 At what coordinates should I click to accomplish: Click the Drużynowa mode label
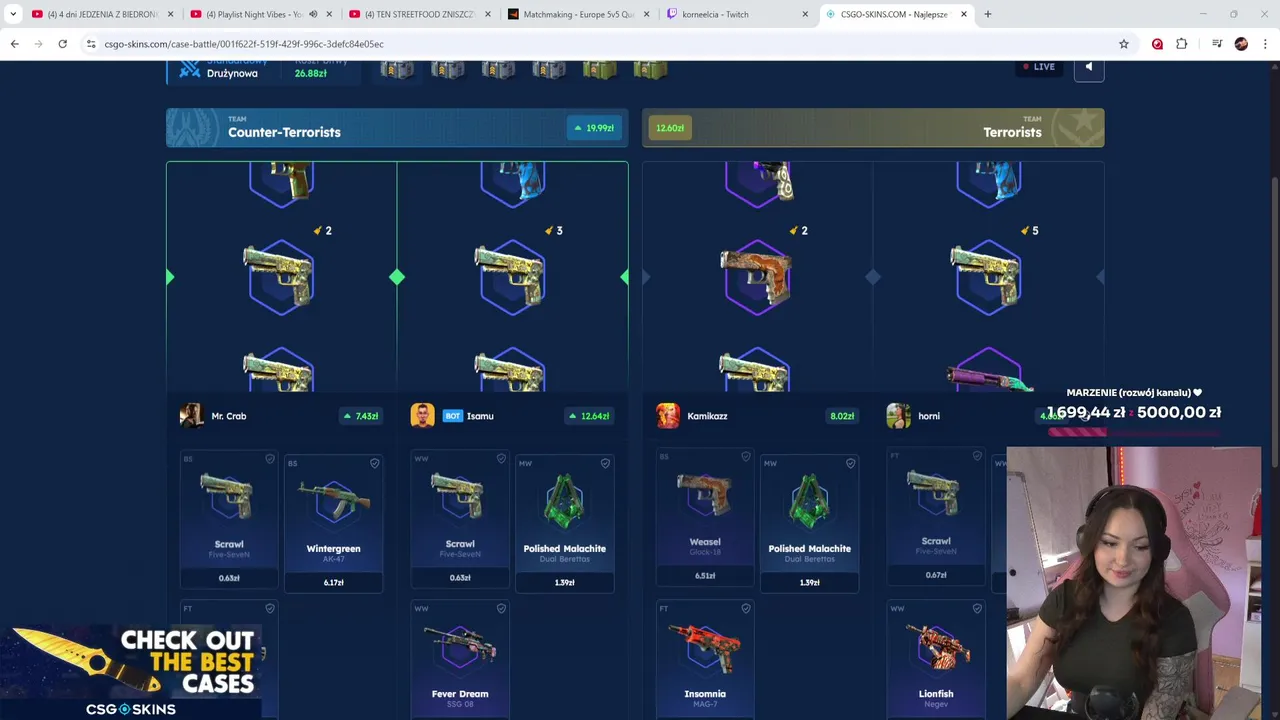point(232,73)
